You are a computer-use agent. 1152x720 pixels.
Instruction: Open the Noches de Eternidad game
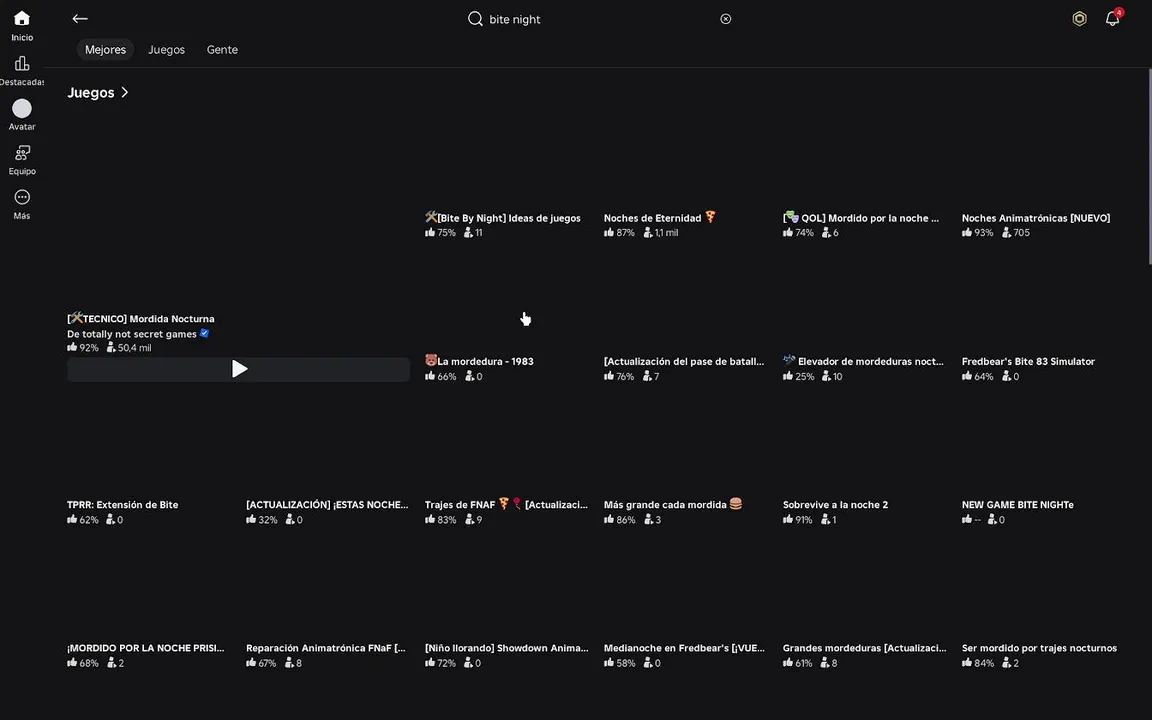coord(659,217)
